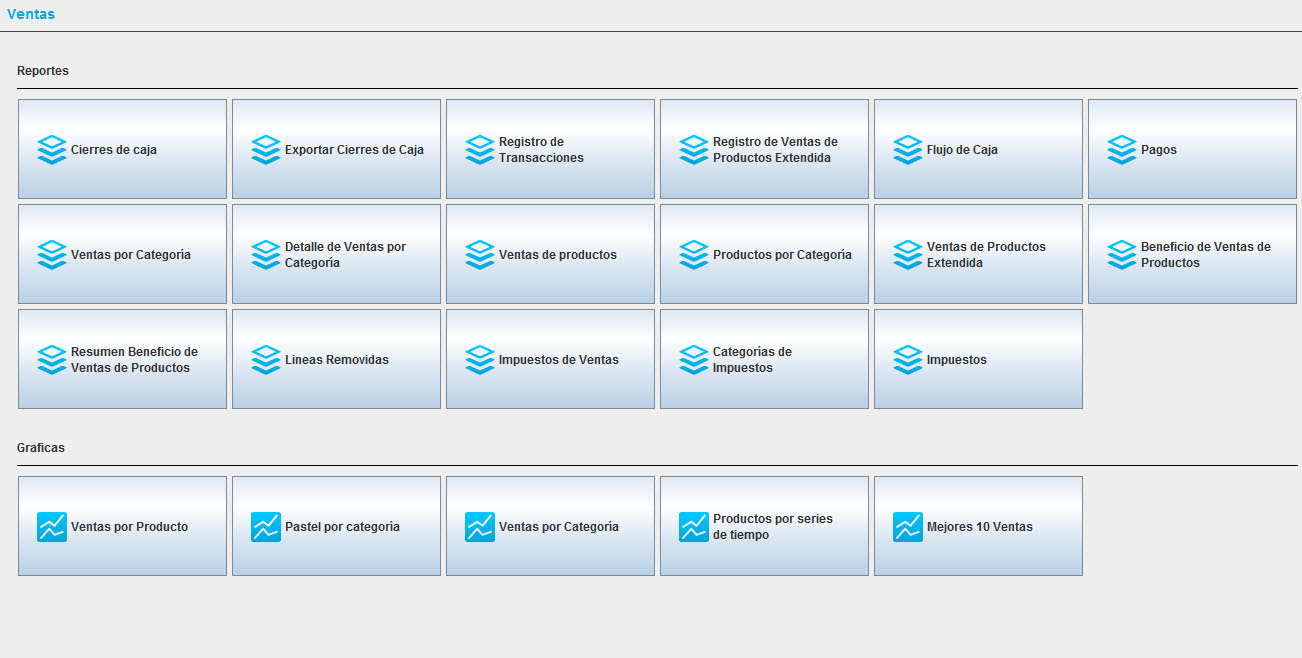Open the Ventas por Categoria chart

550,526
